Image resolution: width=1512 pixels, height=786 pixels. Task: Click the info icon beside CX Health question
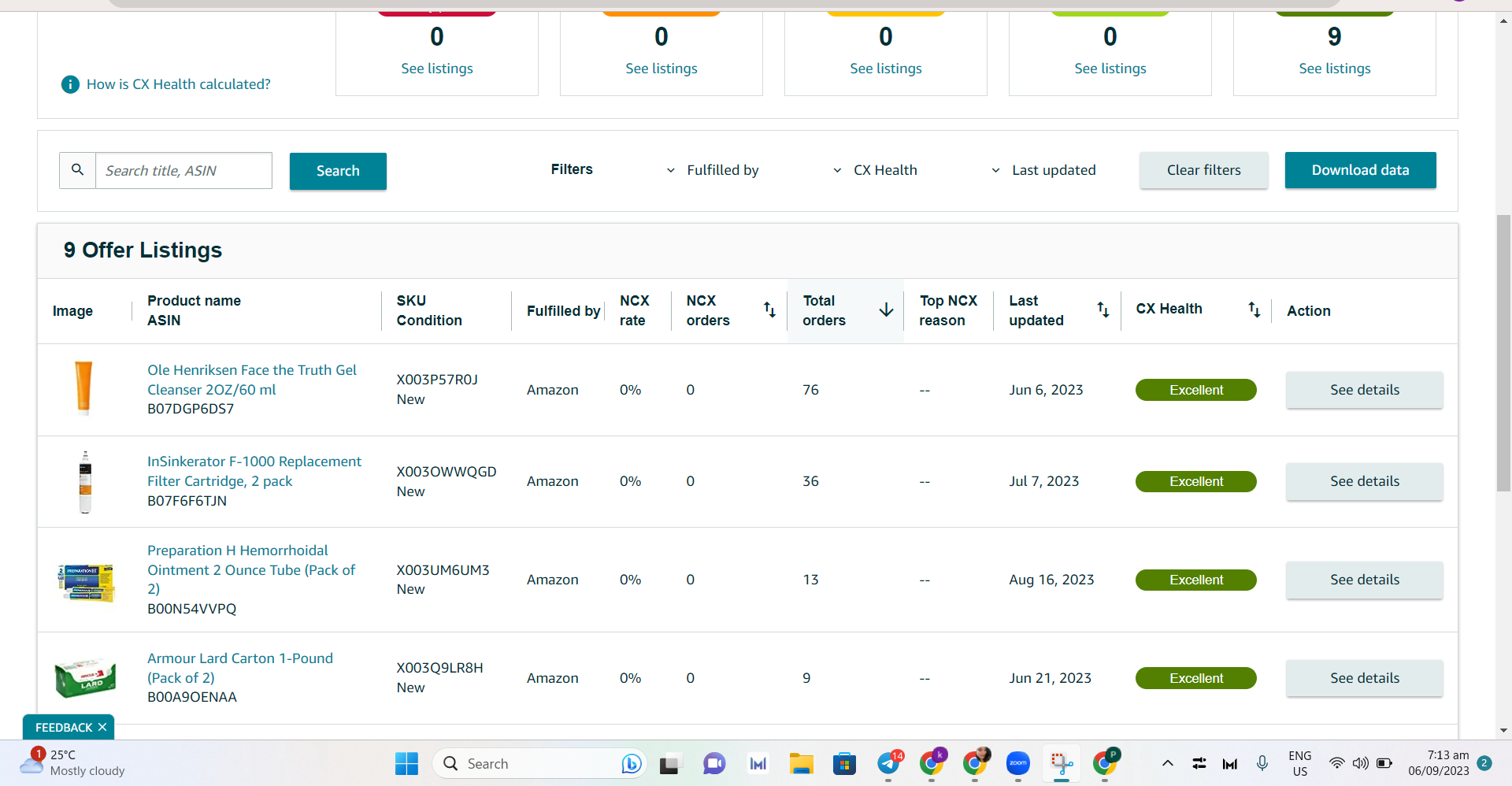click(70, 84)
